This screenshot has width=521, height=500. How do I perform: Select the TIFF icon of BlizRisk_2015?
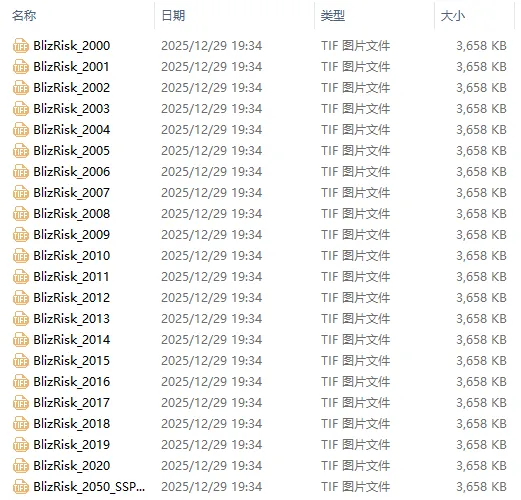point(21,361)
